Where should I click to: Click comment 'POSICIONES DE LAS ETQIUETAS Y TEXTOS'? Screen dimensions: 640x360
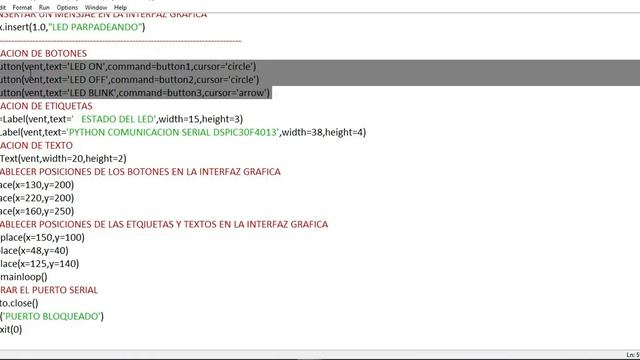(x=164, y=224)
